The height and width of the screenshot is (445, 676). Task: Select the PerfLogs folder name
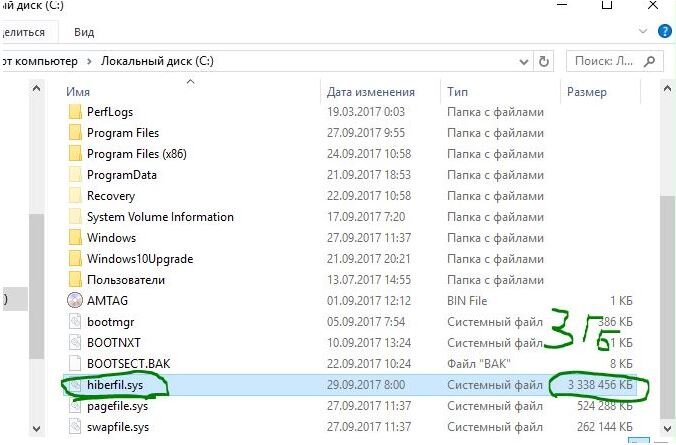(110, 112)
